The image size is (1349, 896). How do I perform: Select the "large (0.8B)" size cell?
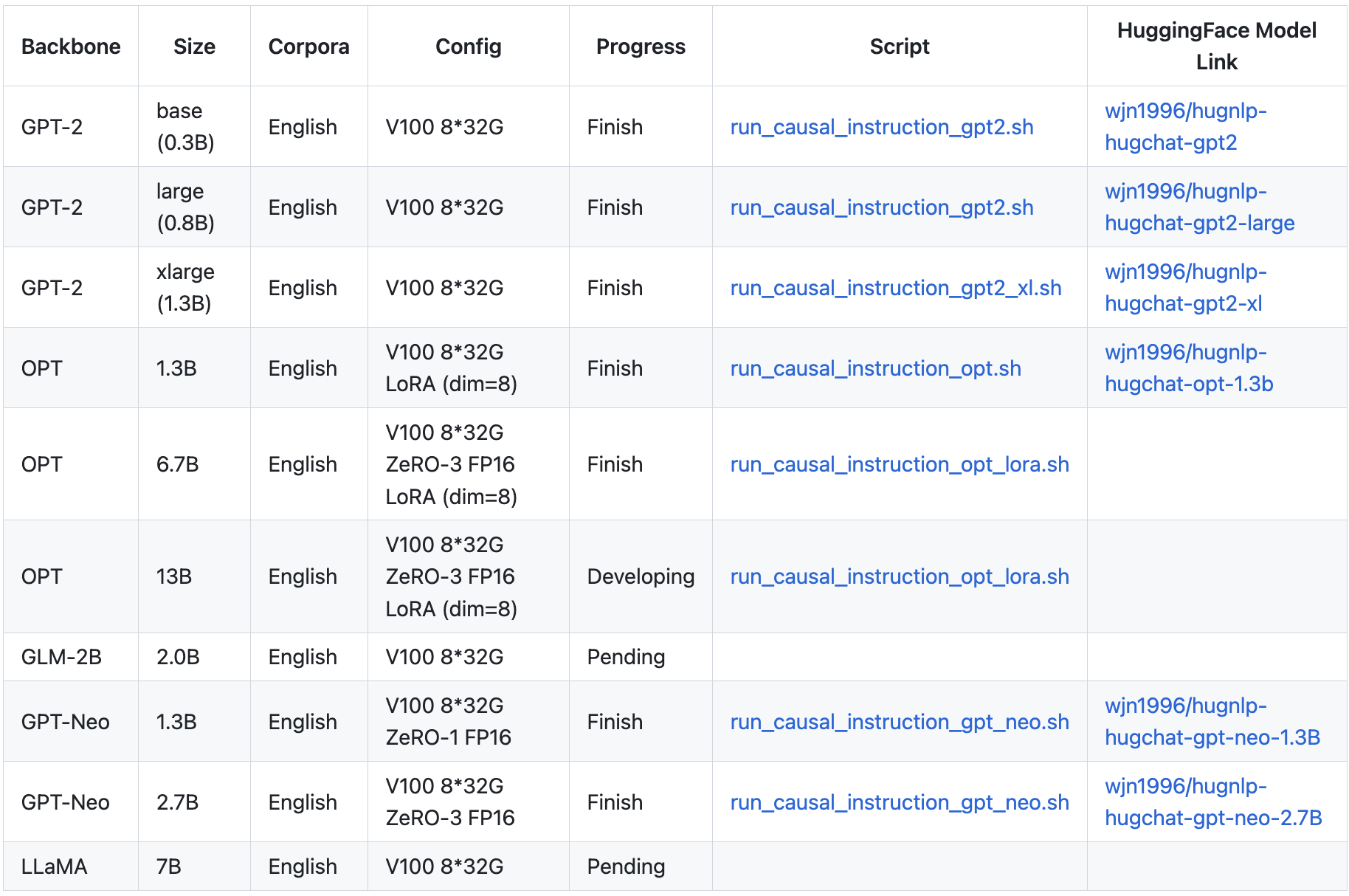[194, 207]
